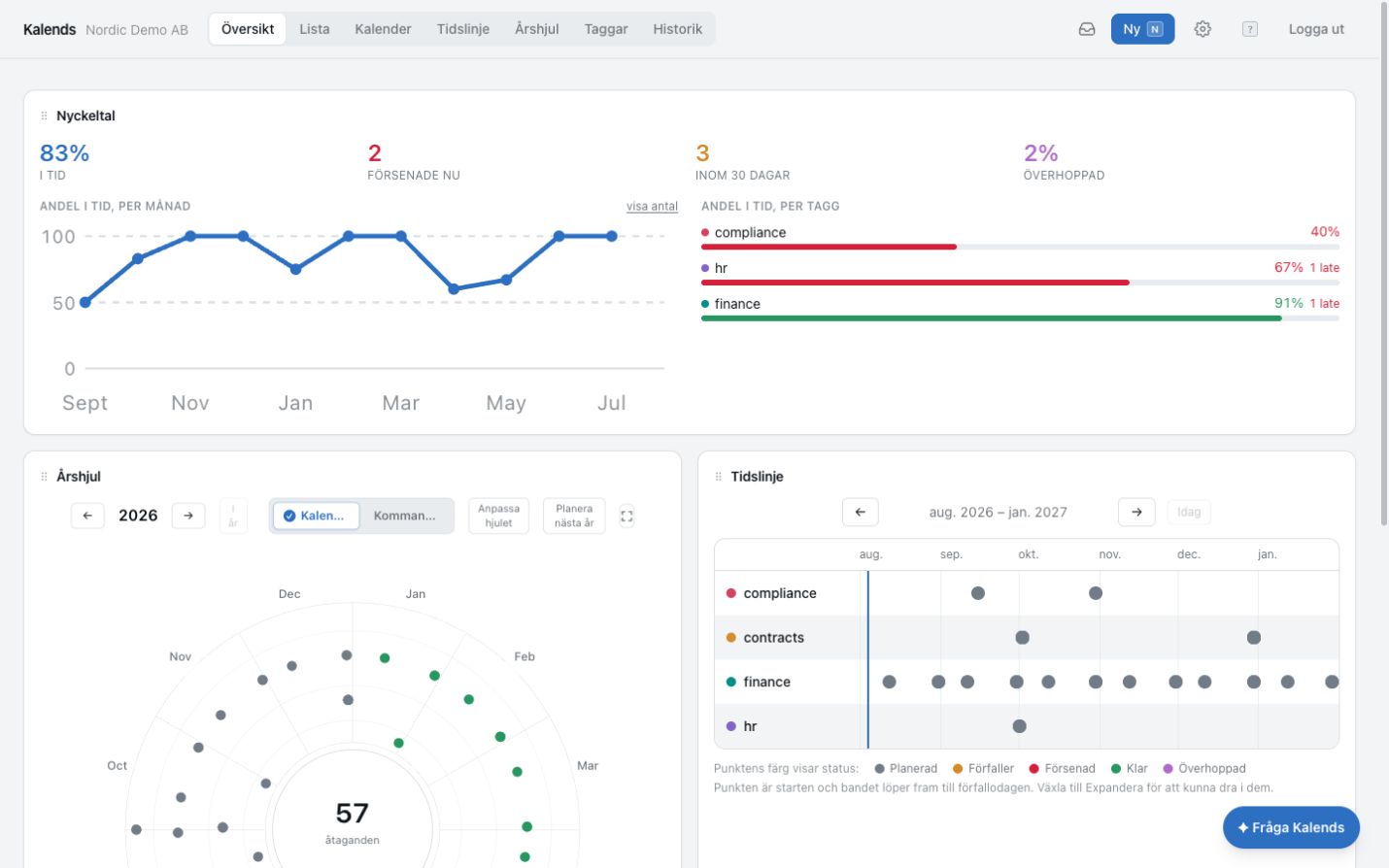This screenshot has height=868, width=1389.
Task: Click the line chart point above Sept
Action: [85, 302]
